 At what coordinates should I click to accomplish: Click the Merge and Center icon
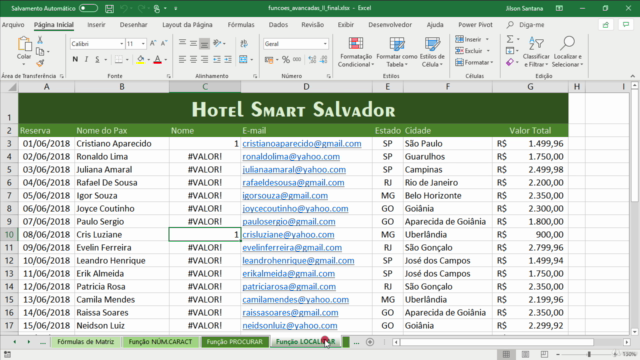coord(243,60)
